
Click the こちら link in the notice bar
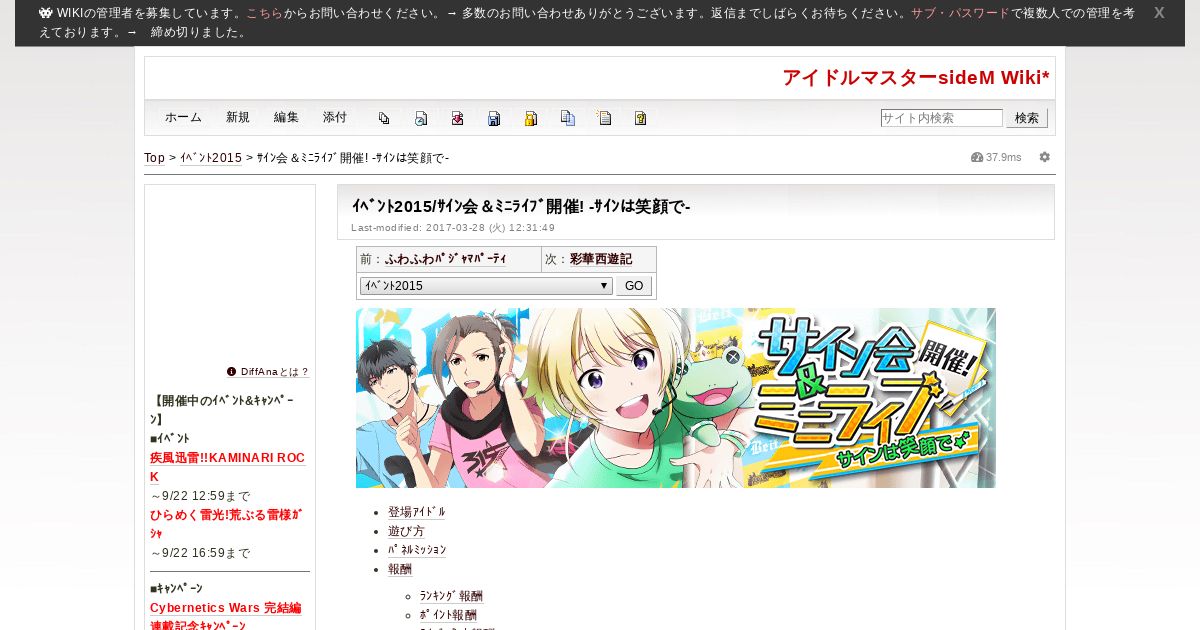[x=264, y=14]
